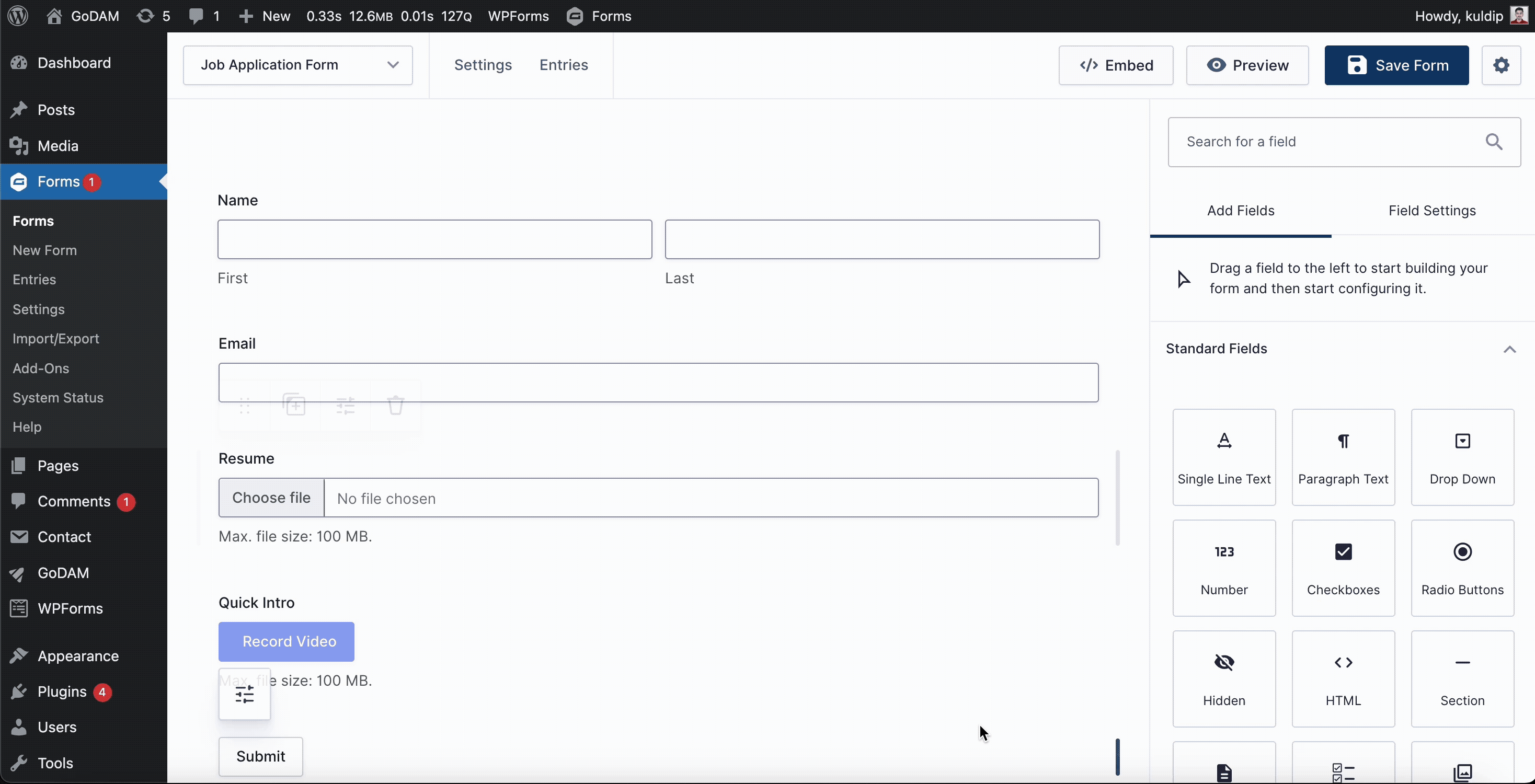1535x784 pixels.
Task: Open Comments in the sidebar
Action: 74,501
